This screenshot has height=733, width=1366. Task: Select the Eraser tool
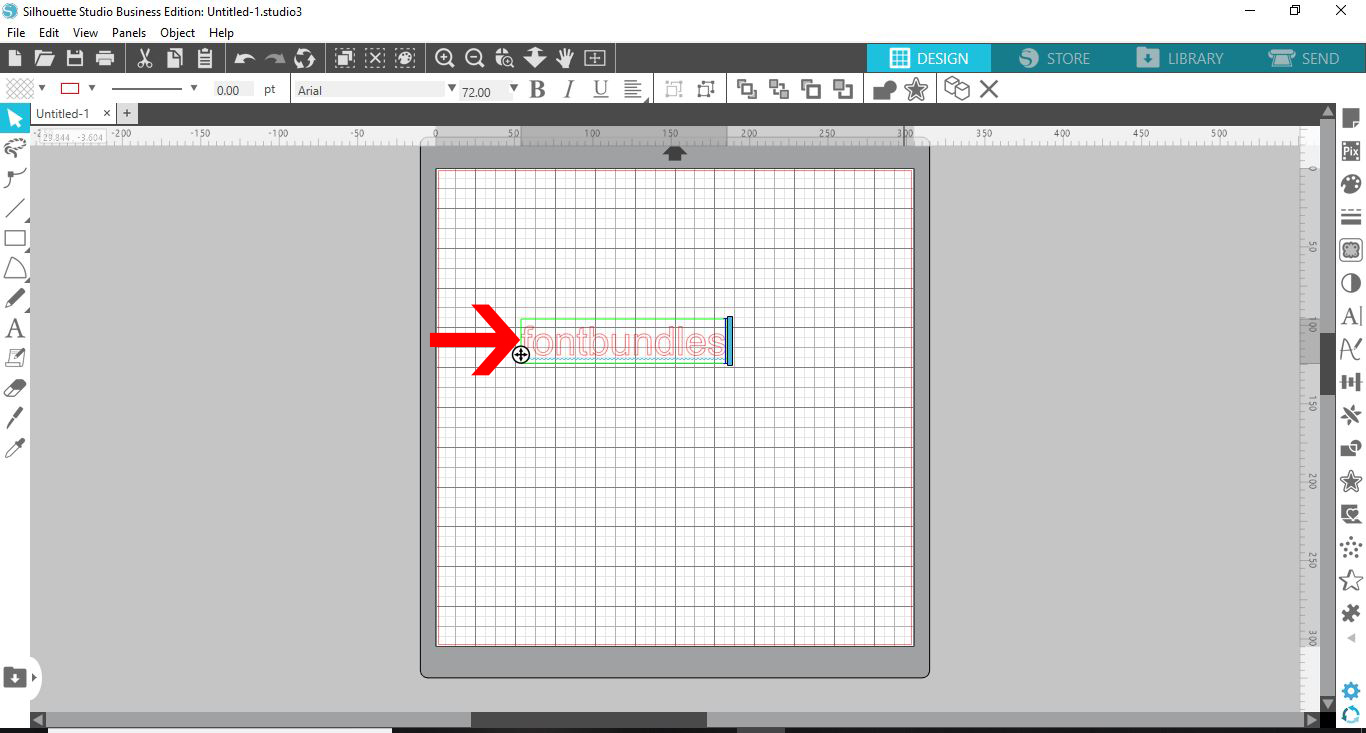point(15,388)
